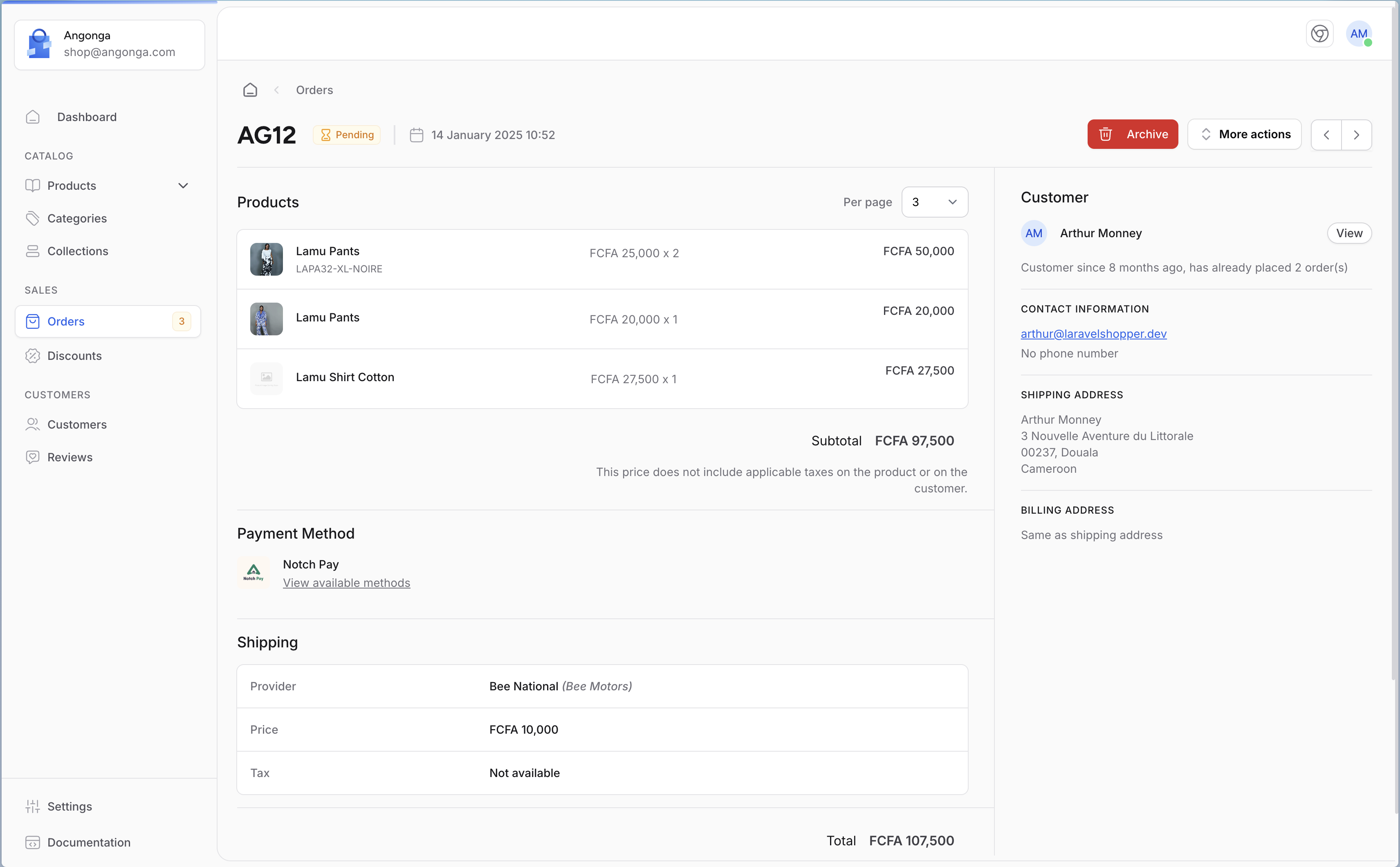This screenshot has width=1400, height=867.
Task: Open the Per page dropdown
Action: coord(934,202)
